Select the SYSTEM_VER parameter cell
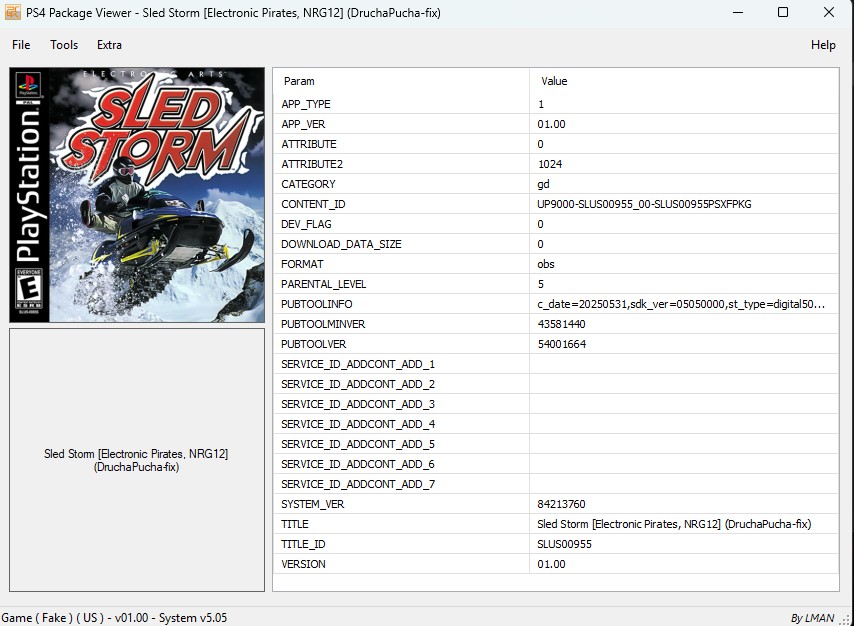This screenshot has width=854, height=626. pyautogui.click(x=401, y=504)
